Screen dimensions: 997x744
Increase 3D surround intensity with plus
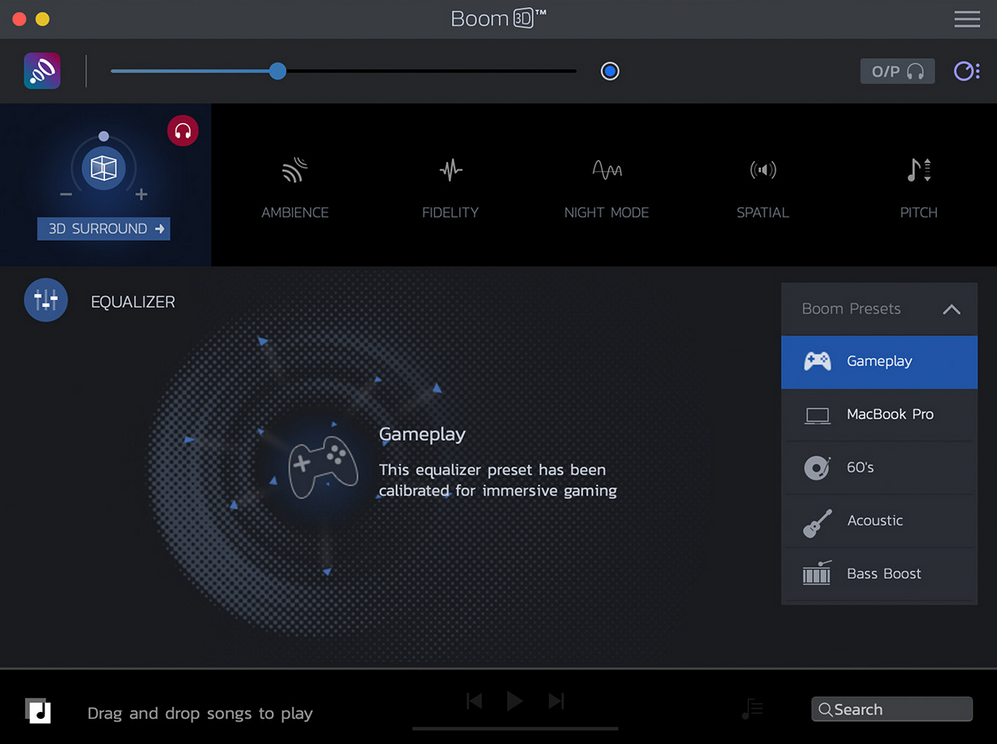(x=141, y=194)
